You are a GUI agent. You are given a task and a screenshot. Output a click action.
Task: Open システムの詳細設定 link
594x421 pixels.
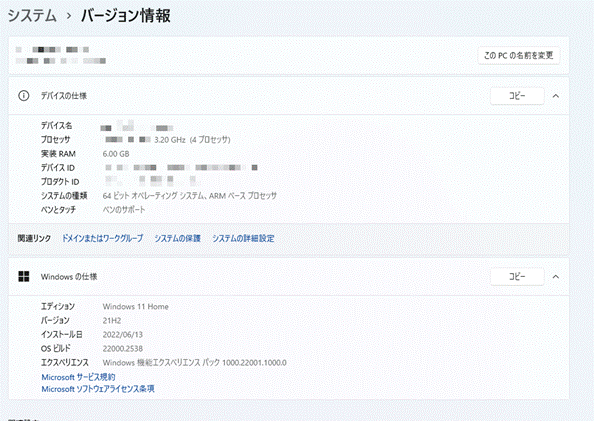(243, 238)
